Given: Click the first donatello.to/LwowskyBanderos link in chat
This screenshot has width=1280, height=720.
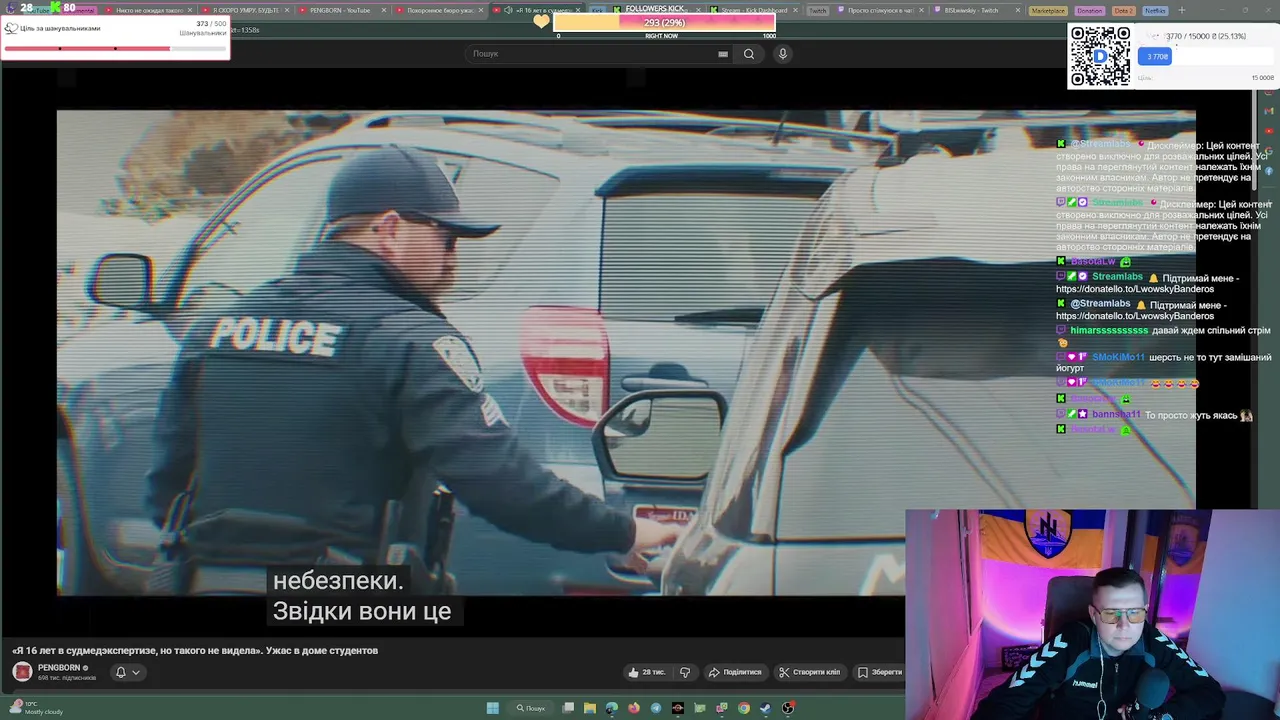Looking at the screenshot, I should coord(1135,289).
